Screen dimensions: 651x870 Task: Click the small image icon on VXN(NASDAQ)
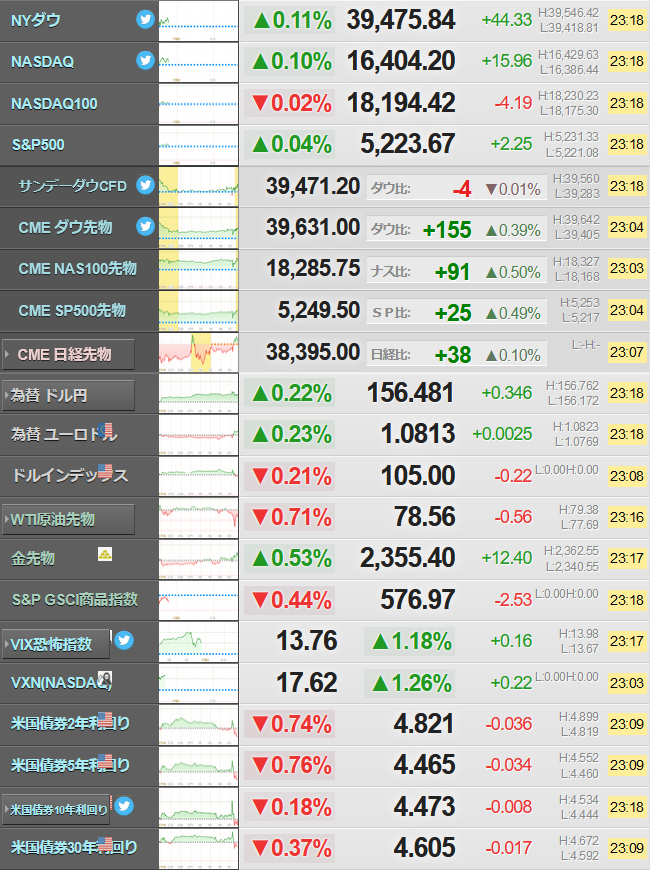pyautogui.click(x=105, y=678)
